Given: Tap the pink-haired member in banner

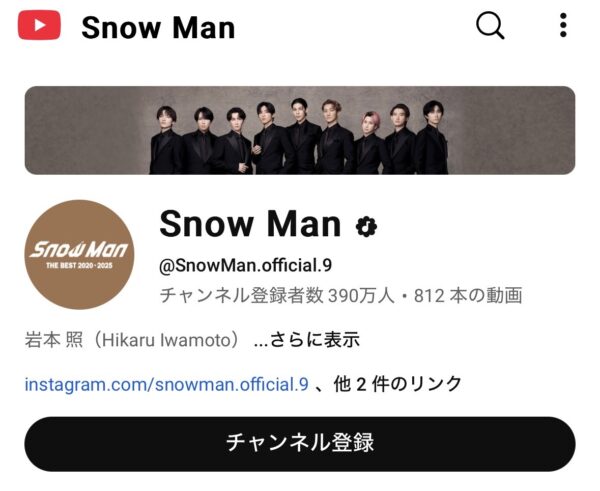Looking at the screenshot, I should pyautogui.click(x=370, y=143).
